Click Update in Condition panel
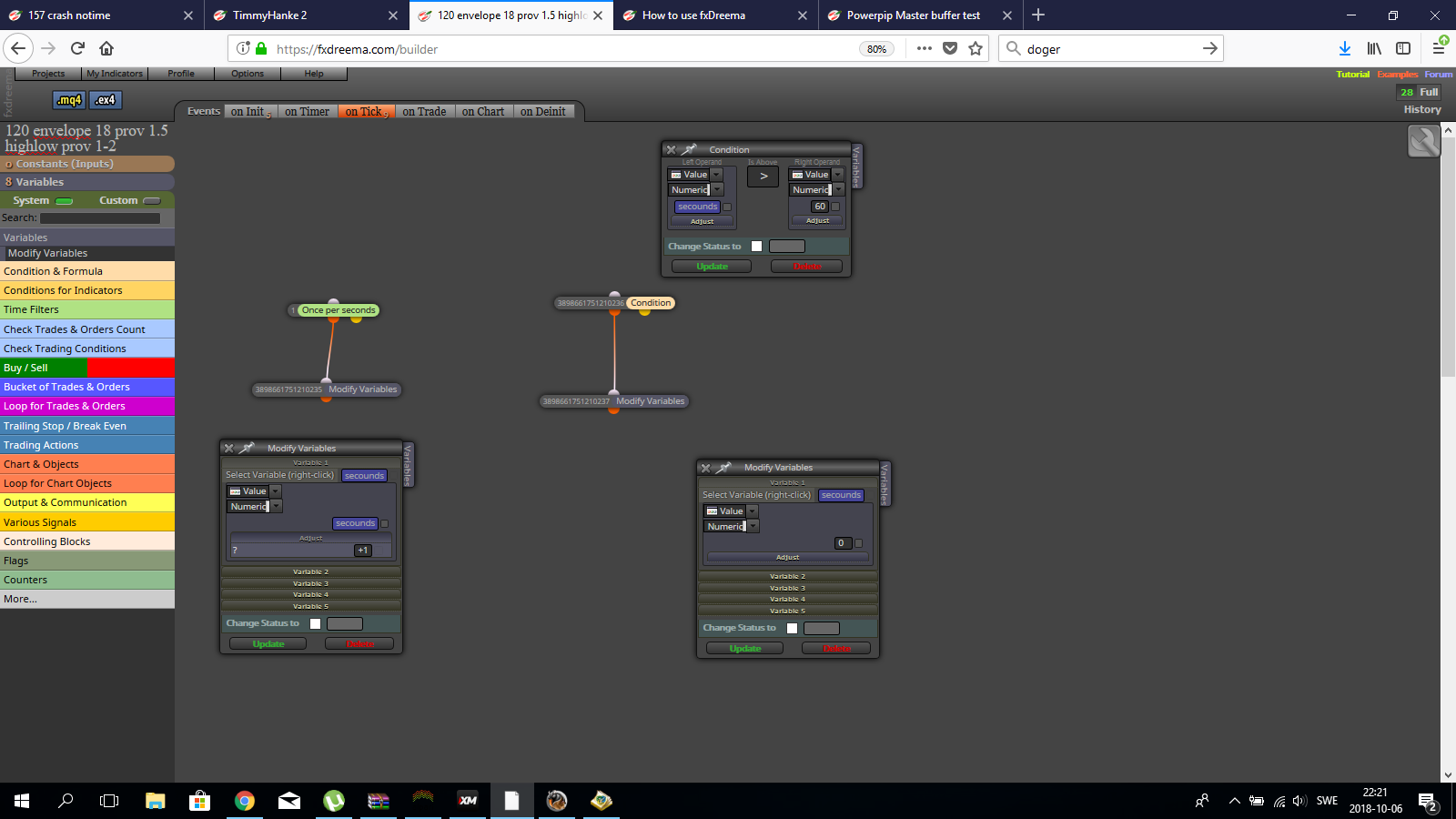 (712, 266)
